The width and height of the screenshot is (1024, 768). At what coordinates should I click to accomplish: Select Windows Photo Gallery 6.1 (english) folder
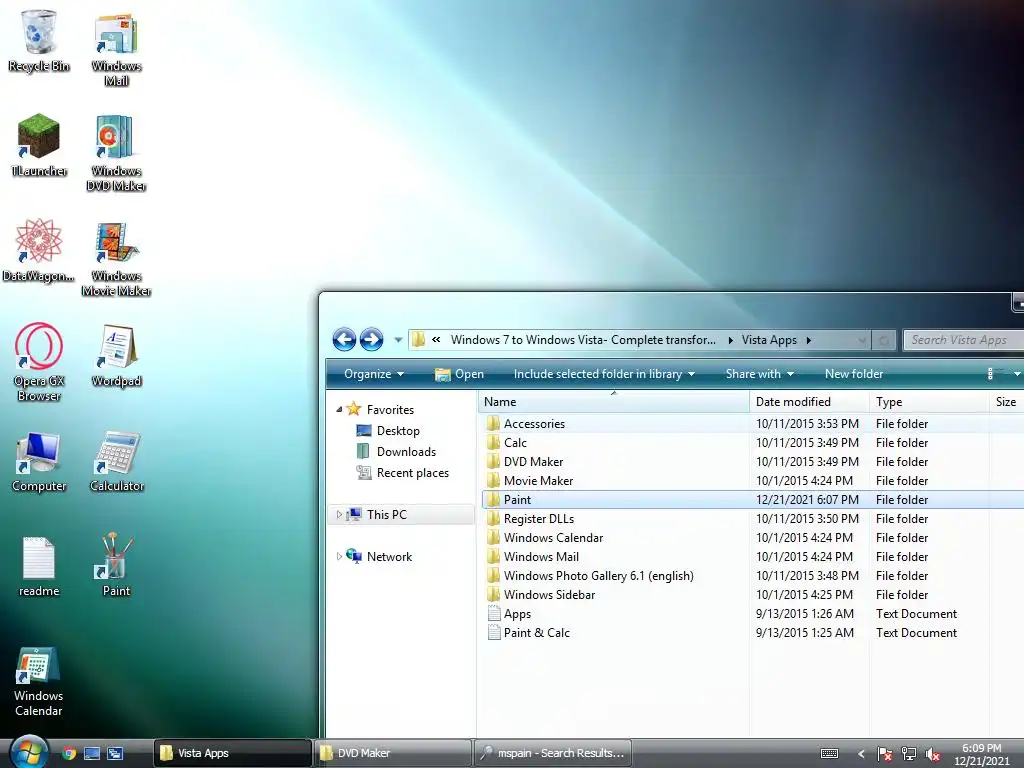click(753, 576)
